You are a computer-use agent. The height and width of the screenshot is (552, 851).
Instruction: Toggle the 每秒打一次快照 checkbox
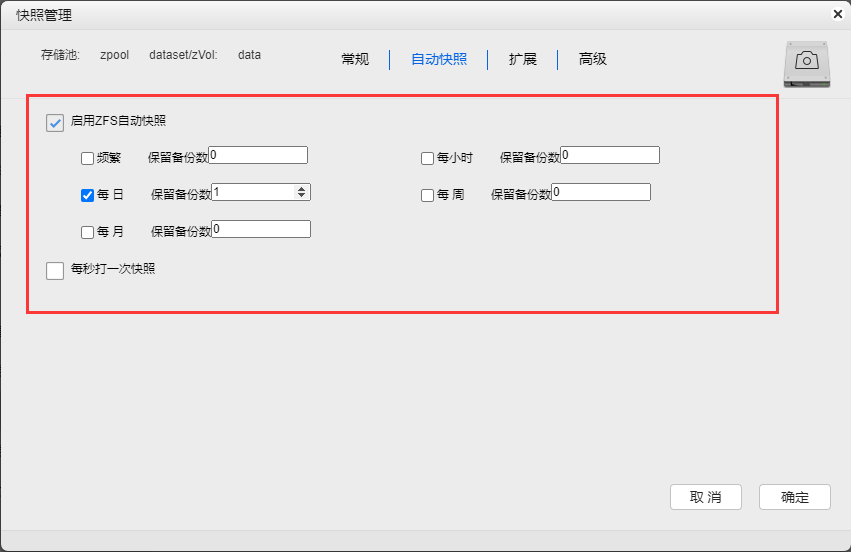(55, 270)
